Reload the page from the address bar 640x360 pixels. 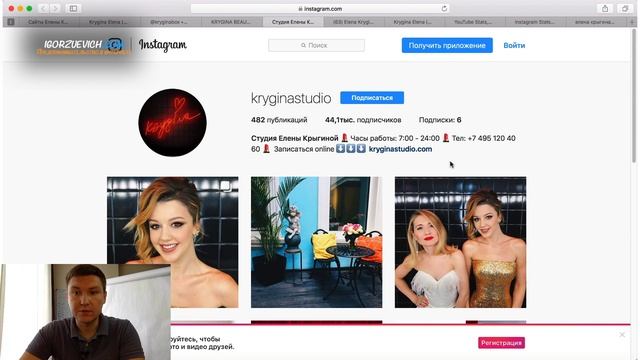click(x=444, y=8)
